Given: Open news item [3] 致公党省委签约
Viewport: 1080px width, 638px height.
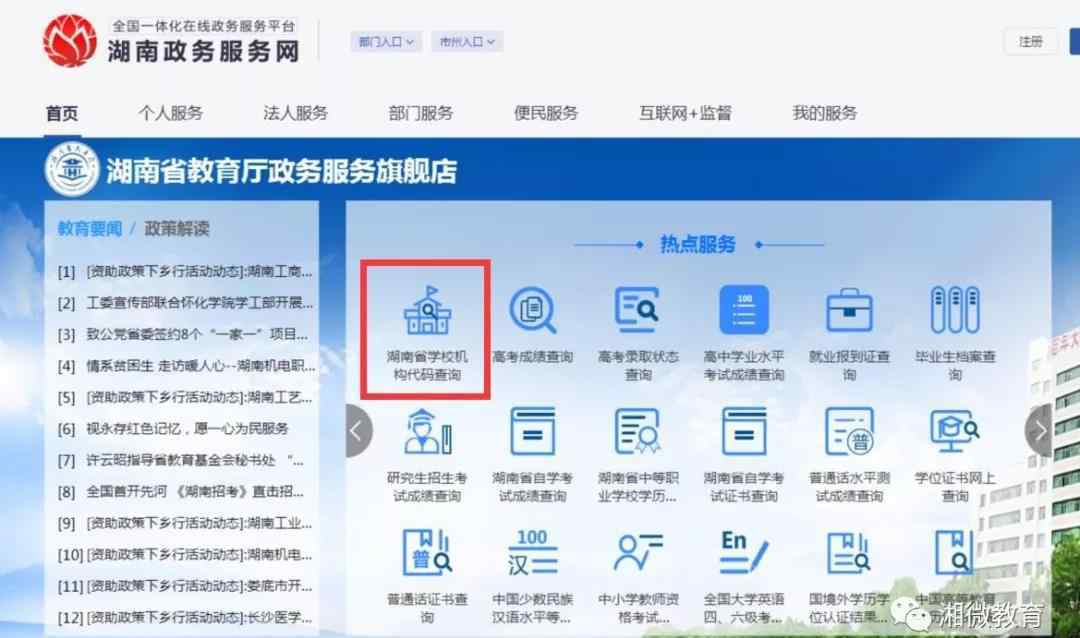Looking at the screenshot, I should pyautogui.click(x=183, y=335).
